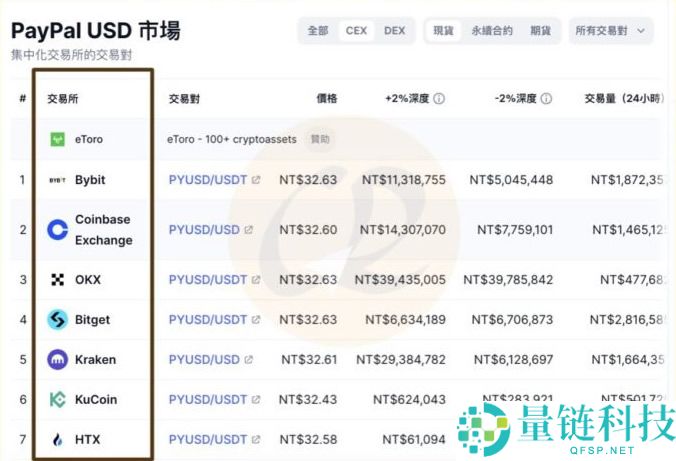Screen dimensions: 676x461
Task: Select the 現貨 market type tab
Action: (x=444, y=31)
